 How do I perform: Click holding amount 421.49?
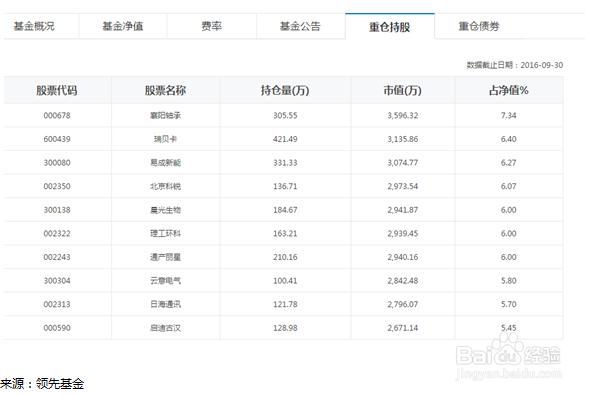click(285, 139)
